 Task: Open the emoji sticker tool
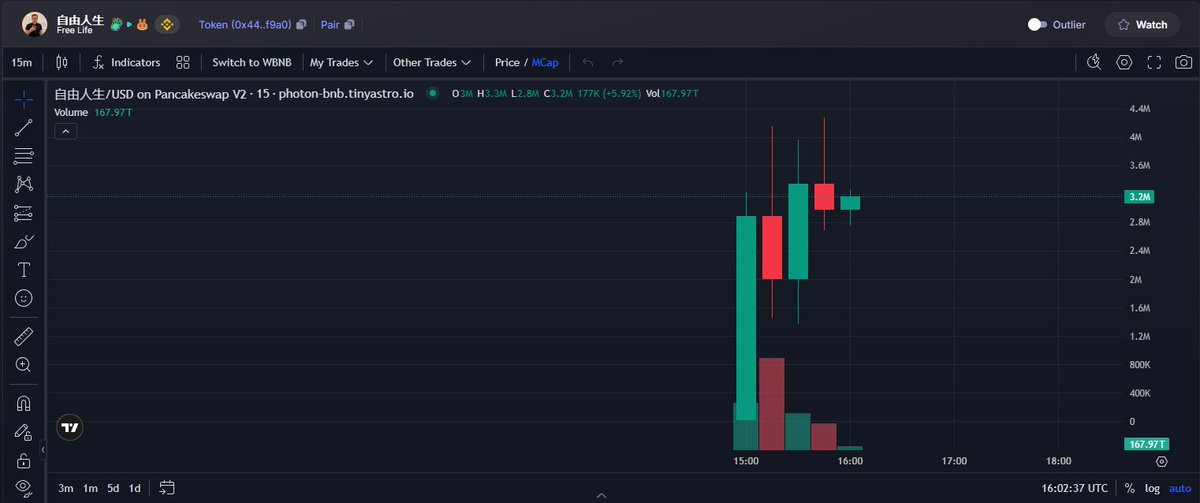coord(24,298)
